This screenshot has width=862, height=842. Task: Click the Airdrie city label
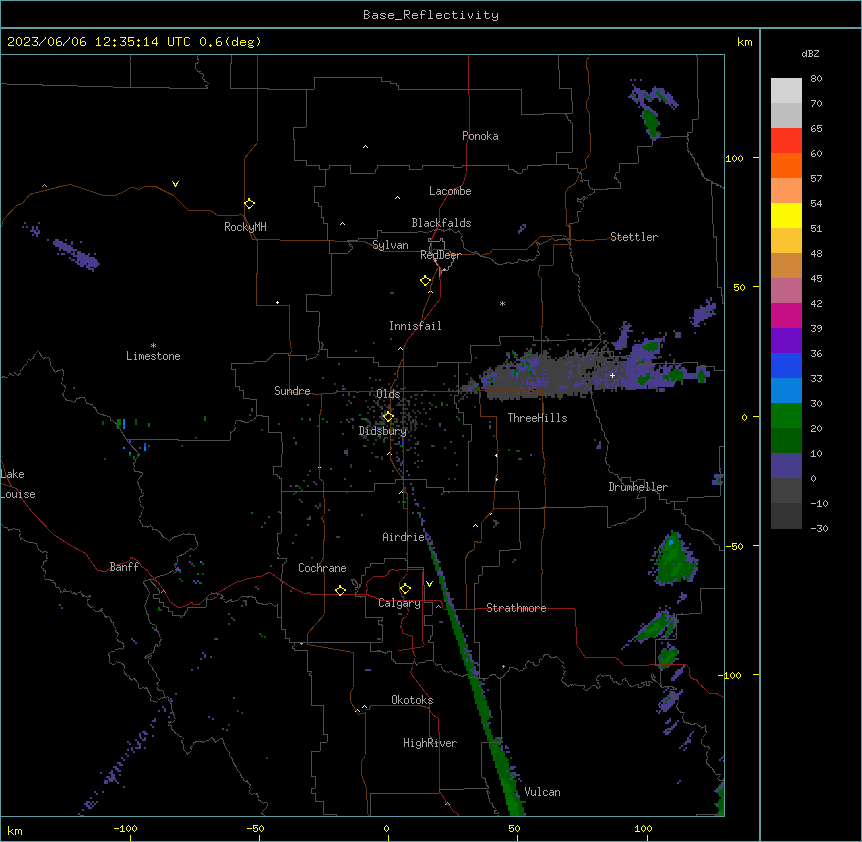pos(403,537)
